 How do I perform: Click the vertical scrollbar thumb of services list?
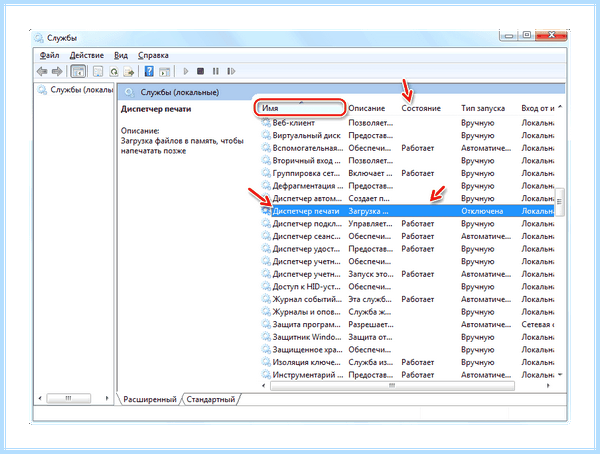(x=559, y=202)
